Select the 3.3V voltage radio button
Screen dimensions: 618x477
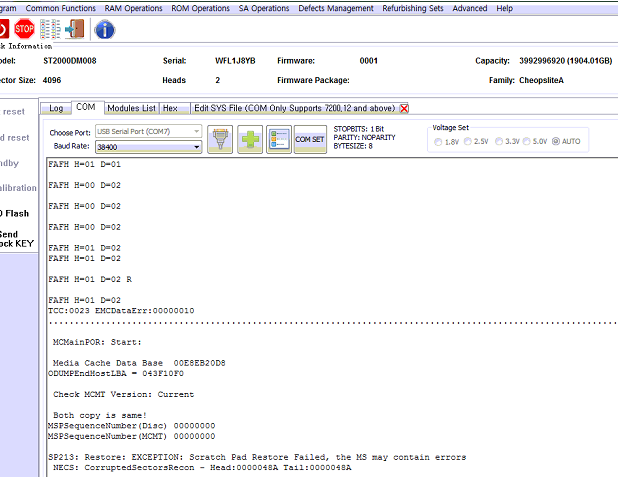point(499,142)
